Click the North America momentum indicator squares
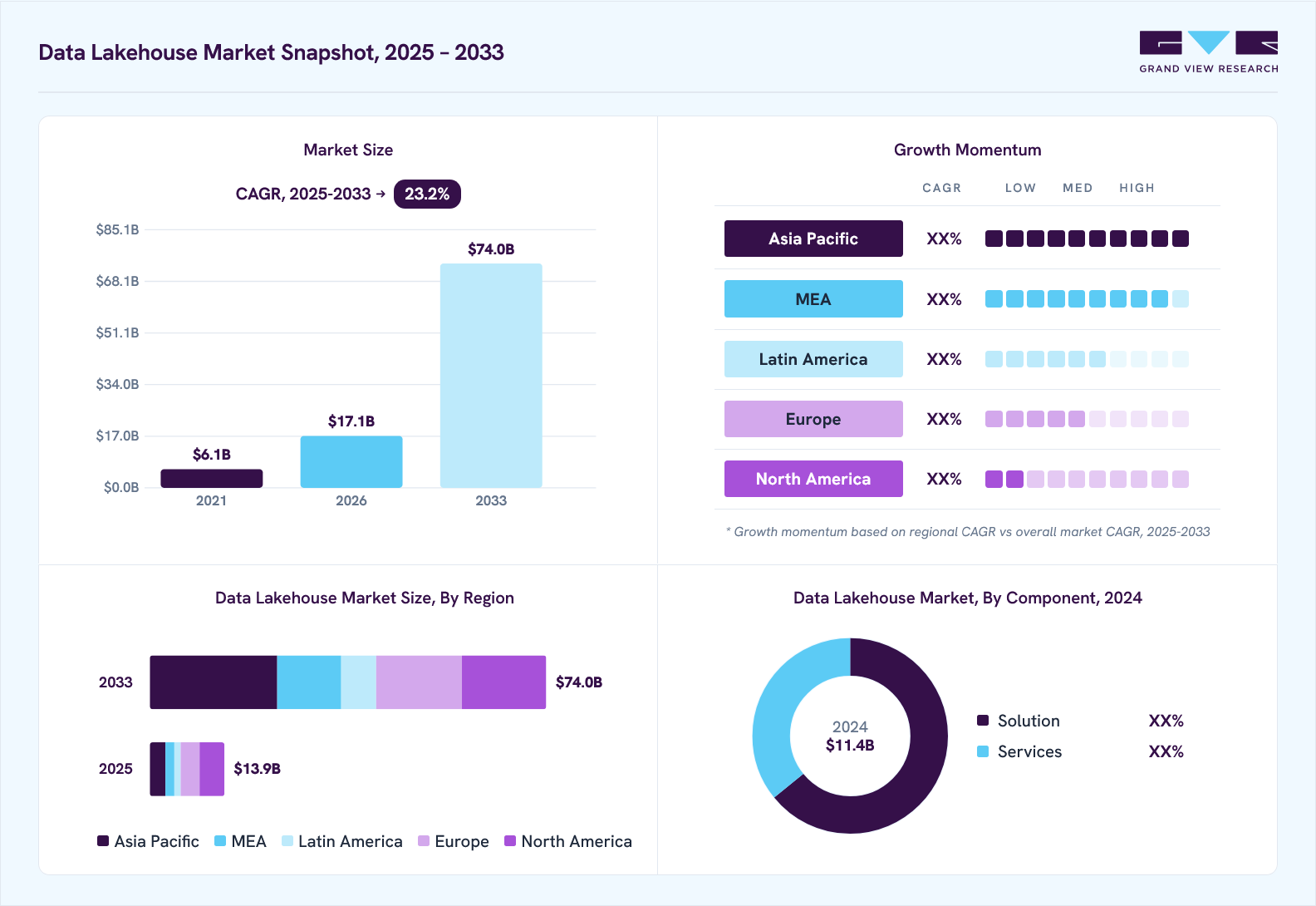The height and width of the screenshot is (906, 1316). pyautogui.click(x=1087, y=479)
